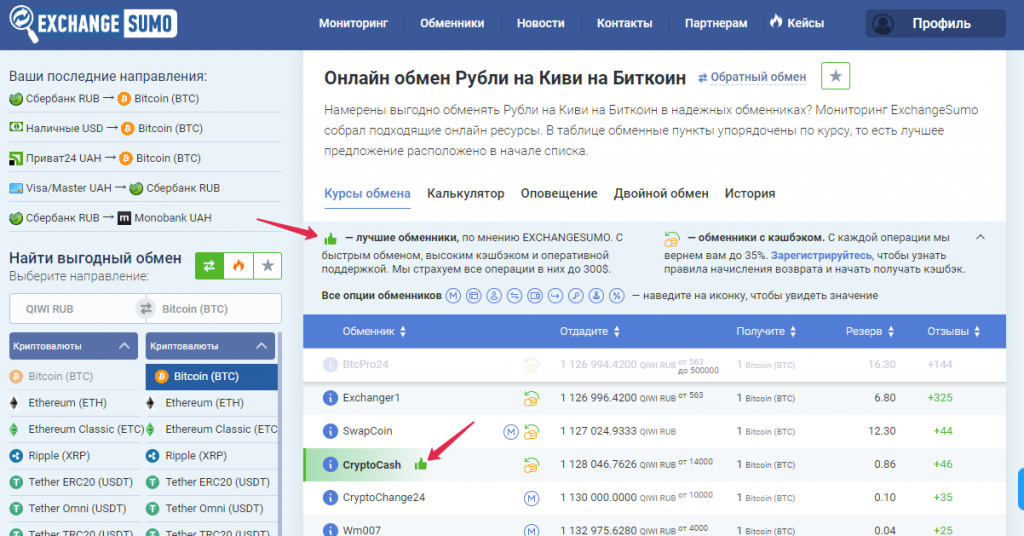Click the profile avatar icon
Screen dimensions: 1024x536
883,24
